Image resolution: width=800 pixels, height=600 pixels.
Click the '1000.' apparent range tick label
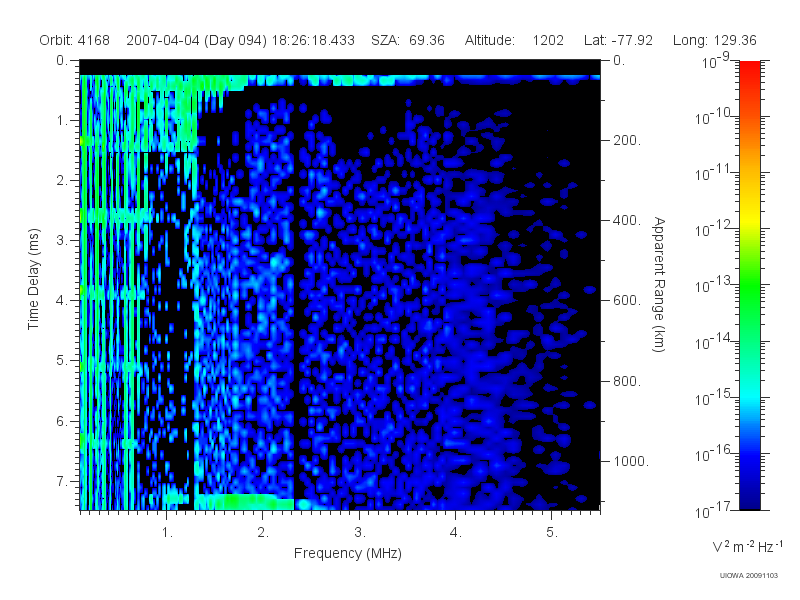(631, 461)
